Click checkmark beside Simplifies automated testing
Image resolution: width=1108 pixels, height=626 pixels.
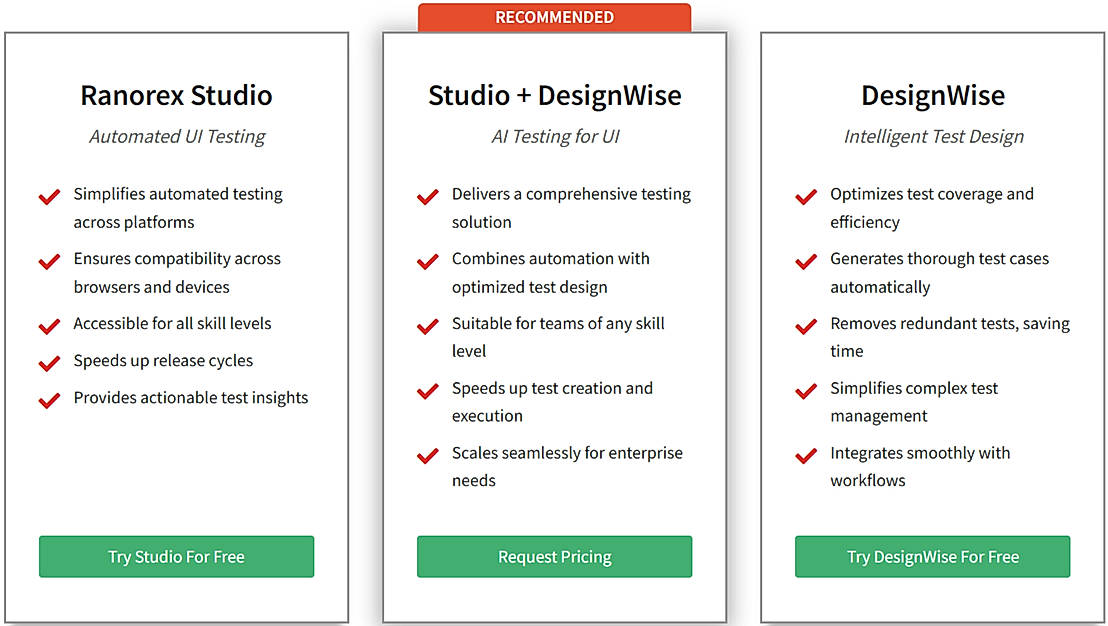coord(50,197)
